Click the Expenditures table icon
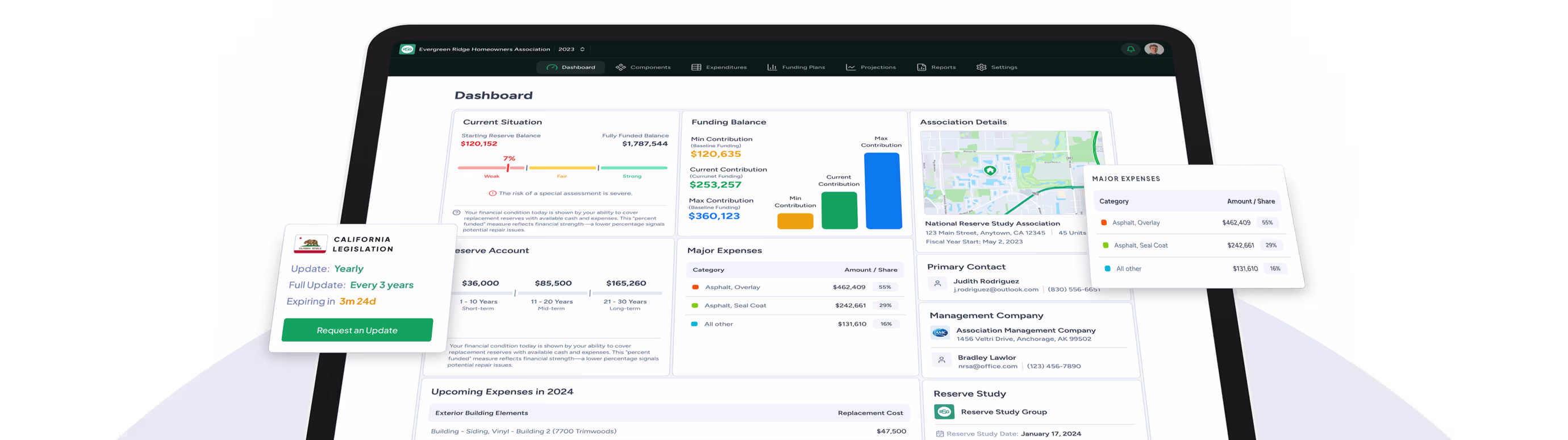1568x440 pixels. pos(696,67)
